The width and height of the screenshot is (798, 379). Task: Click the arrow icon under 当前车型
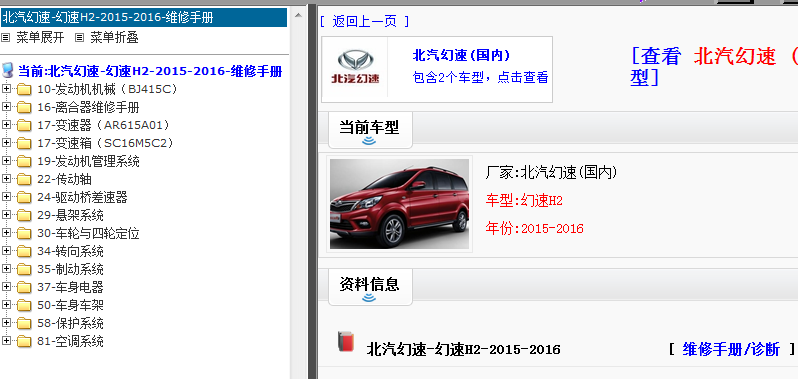point(369,141)
